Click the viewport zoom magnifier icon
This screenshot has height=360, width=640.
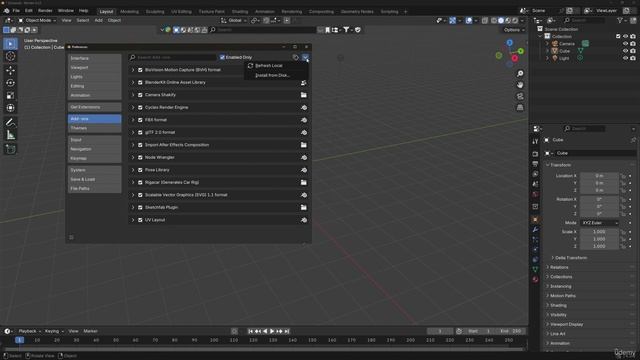click(x=520, y=74)
